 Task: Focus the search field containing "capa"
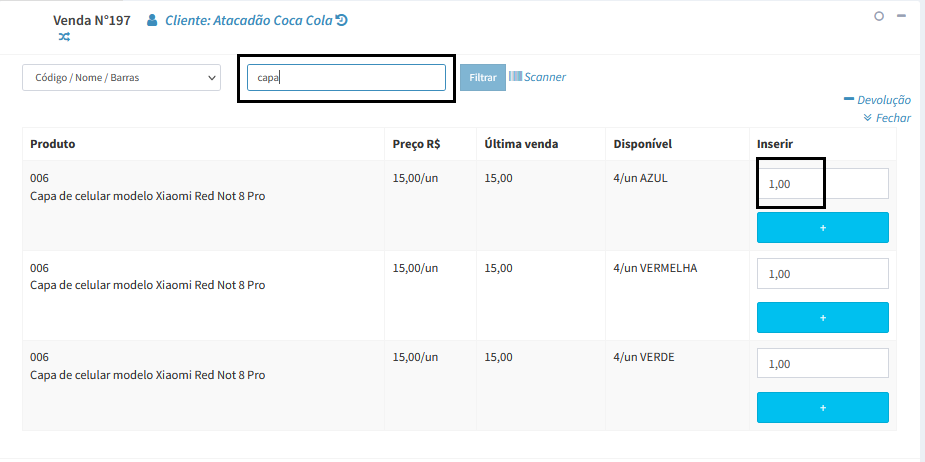(x=345, y=78)
